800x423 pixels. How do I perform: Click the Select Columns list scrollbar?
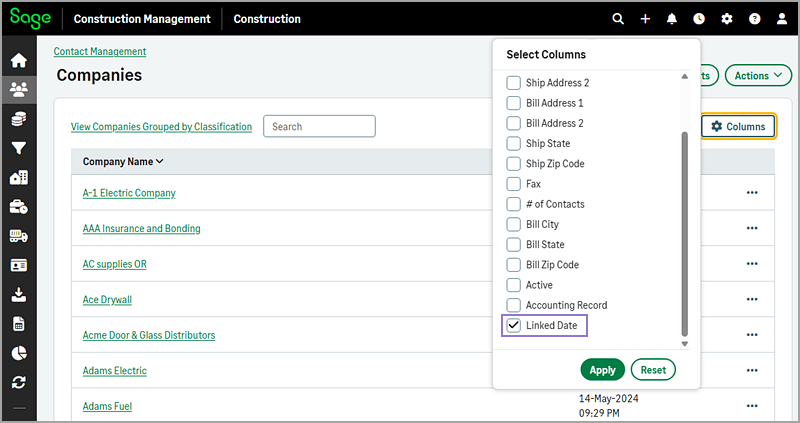pos(684,230)
